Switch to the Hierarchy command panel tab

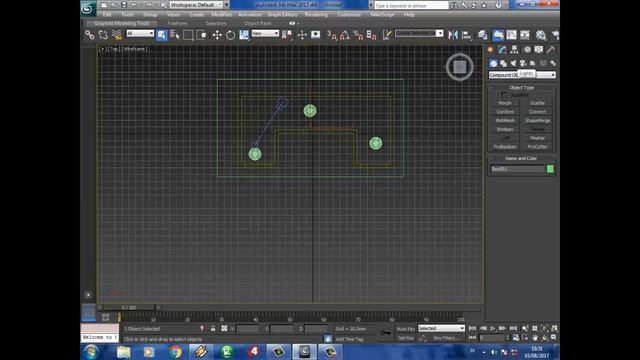514,50
